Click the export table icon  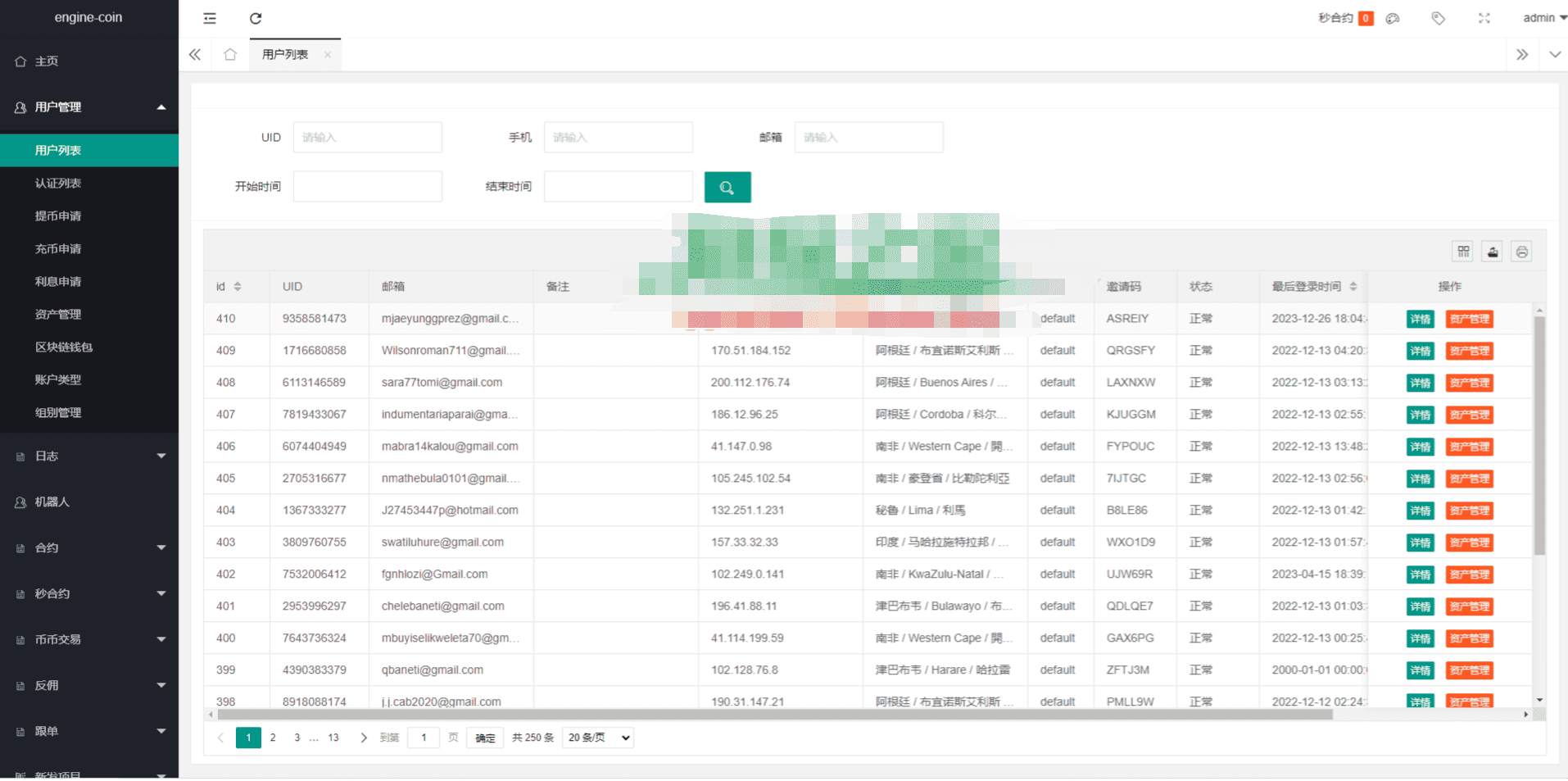click(x=1493, y=252)
